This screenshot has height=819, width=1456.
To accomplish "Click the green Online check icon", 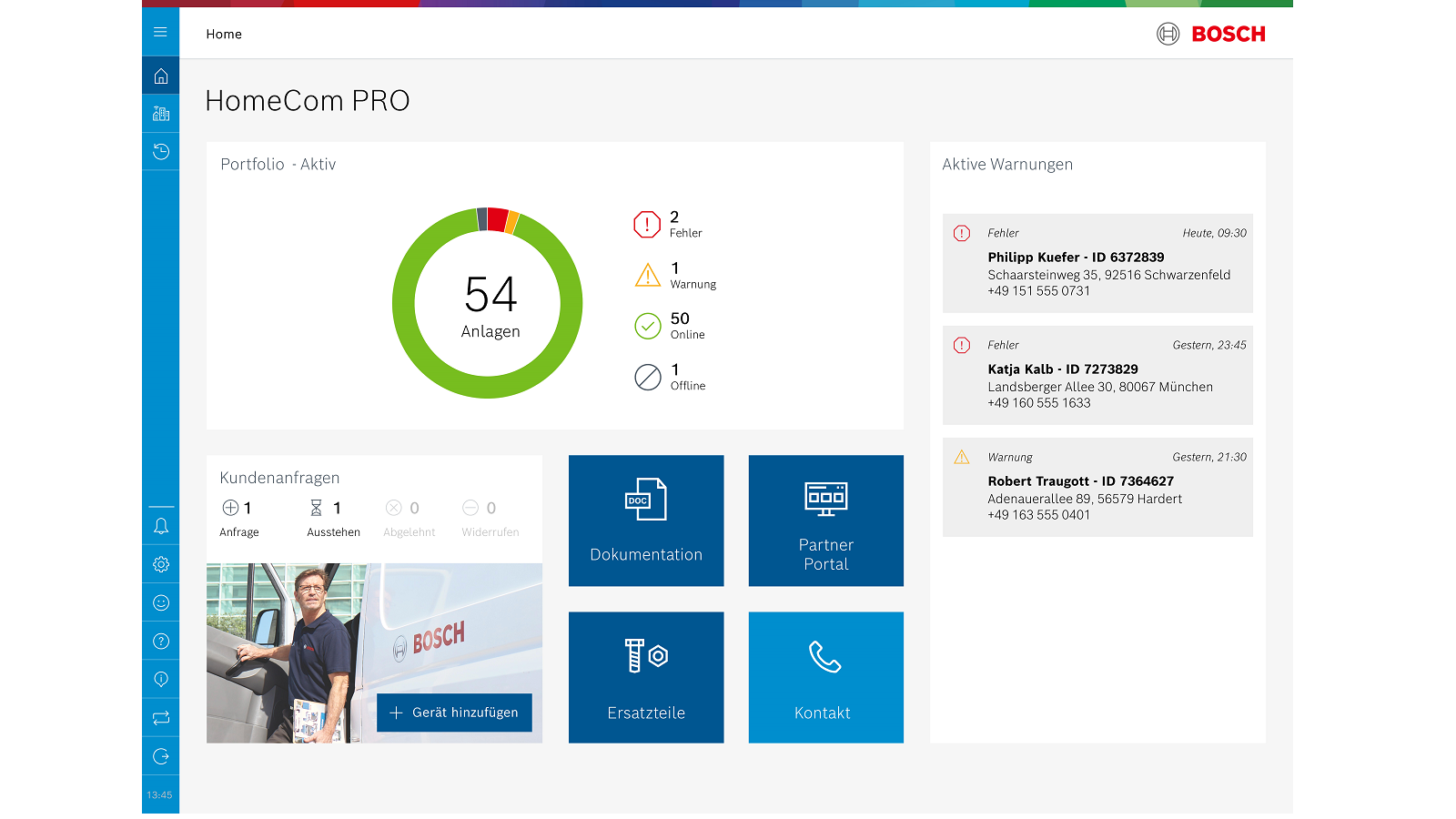I will (x=647, y=326).
